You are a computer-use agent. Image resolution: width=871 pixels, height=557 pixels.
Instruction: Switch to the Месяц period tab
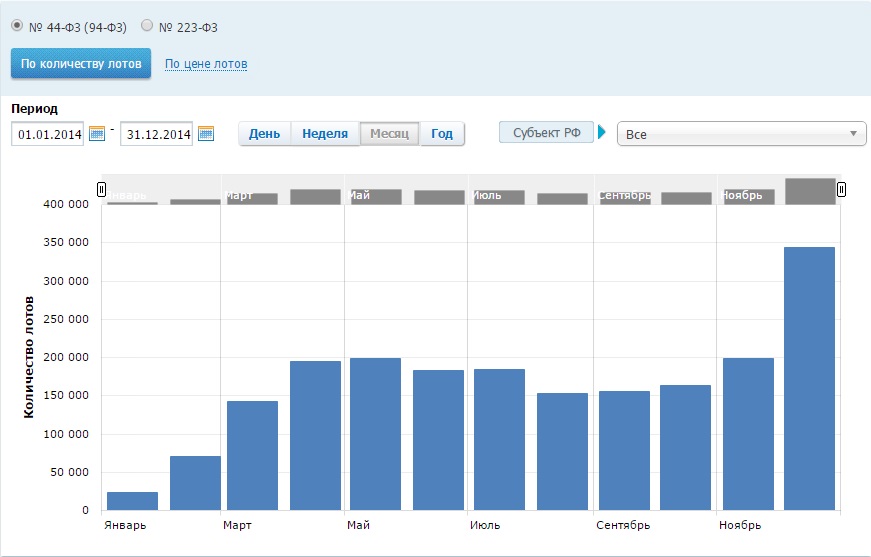389,134
